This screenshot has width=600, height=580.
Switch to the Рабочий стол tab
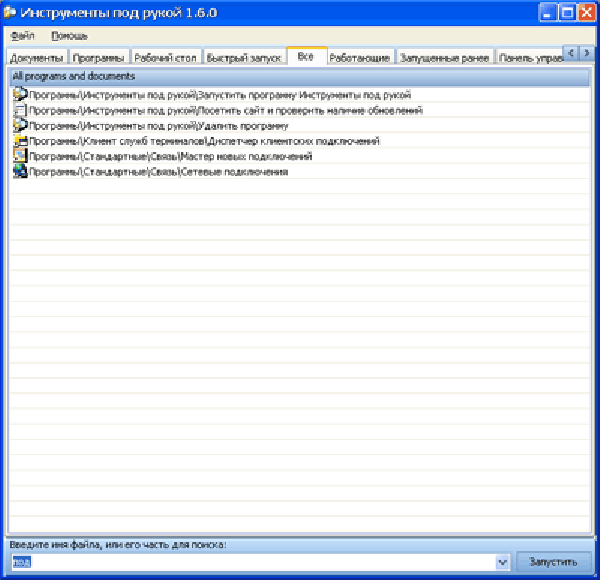165,58
